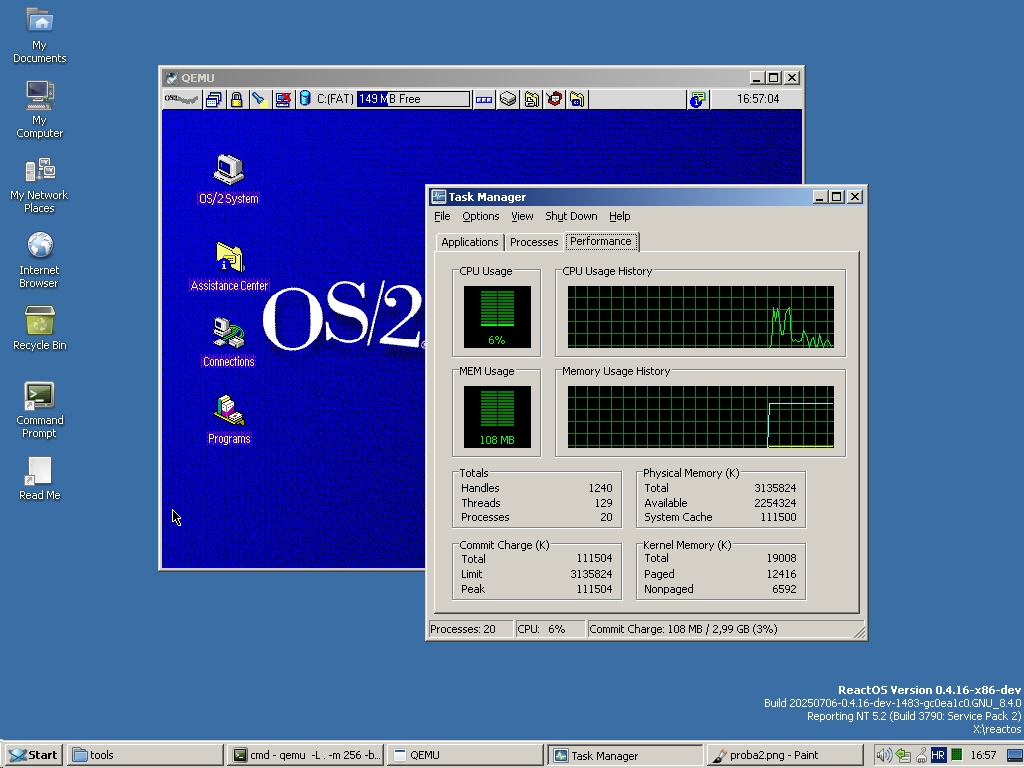
Task: Open the View menu in Task Manager
Action: 522,216
